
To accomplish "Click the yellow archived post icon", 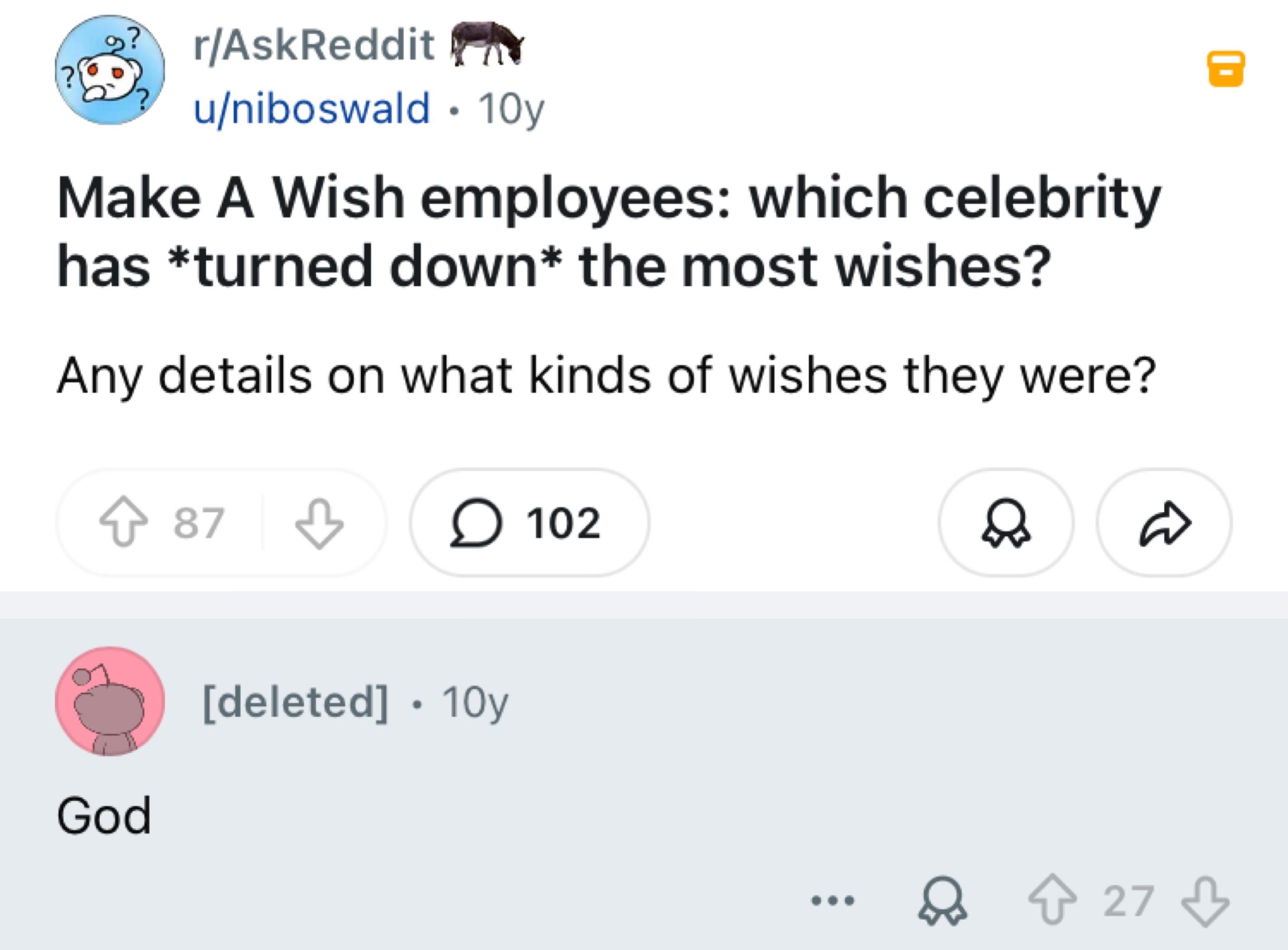I will [1226, 69].
